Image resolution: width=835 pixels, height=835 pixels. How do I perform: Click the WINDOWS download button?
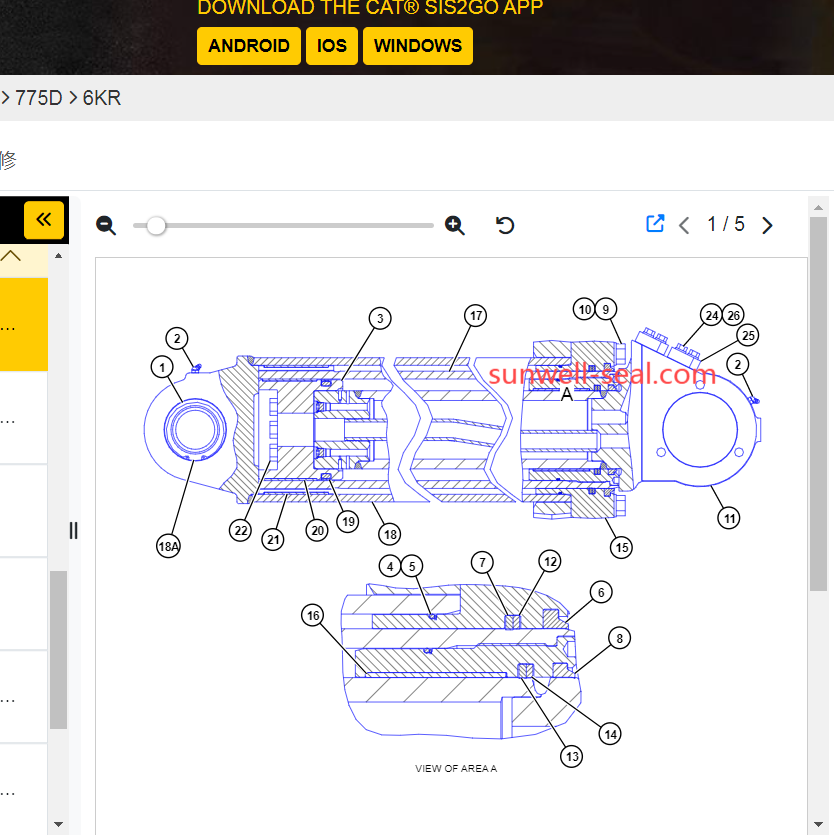pyautogui.click(x=418, y=46)
